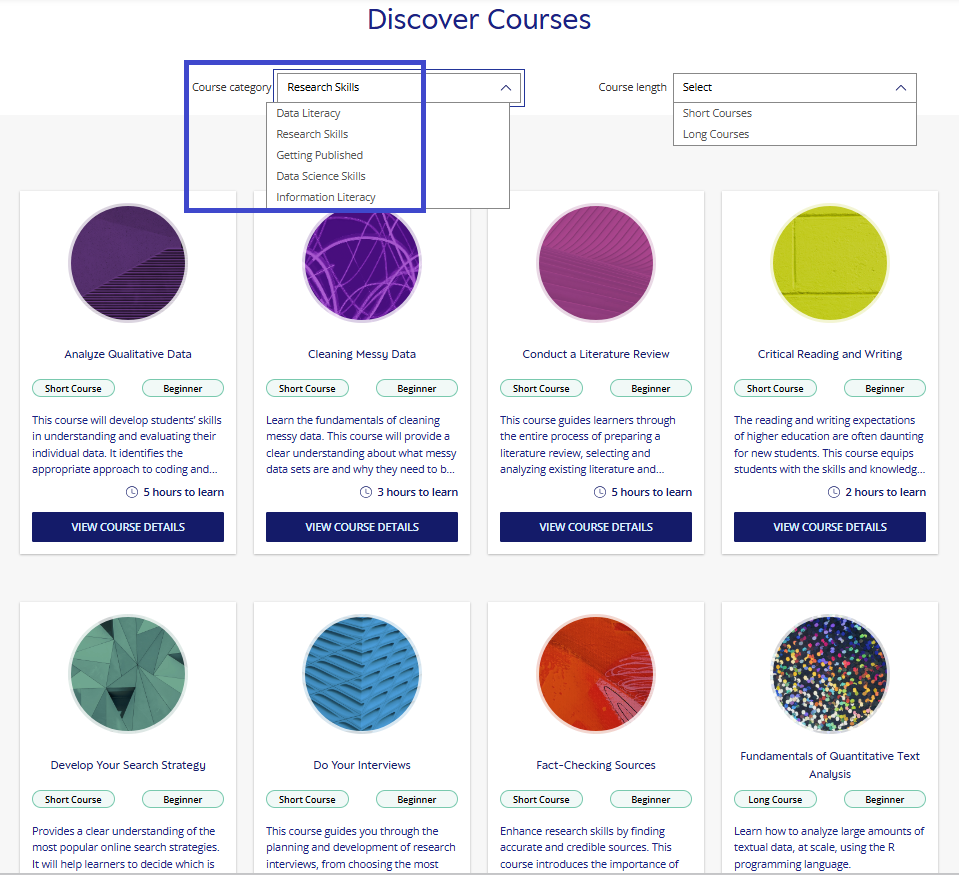Image resolution: width=959 pixels, height=875 pixels.
Task: Collapse the Course category dropdown chevron
Action: (505, 88)
